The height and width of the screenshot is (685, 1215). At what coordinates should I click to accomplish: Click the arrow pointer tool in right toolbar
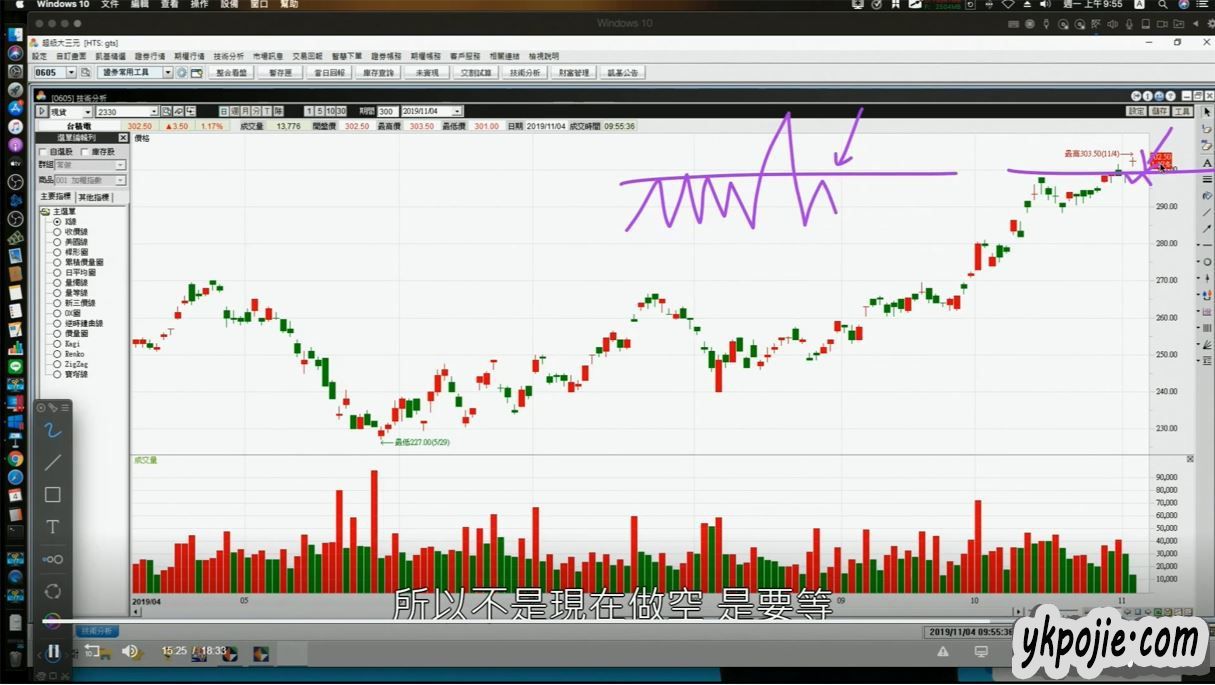1207,111
